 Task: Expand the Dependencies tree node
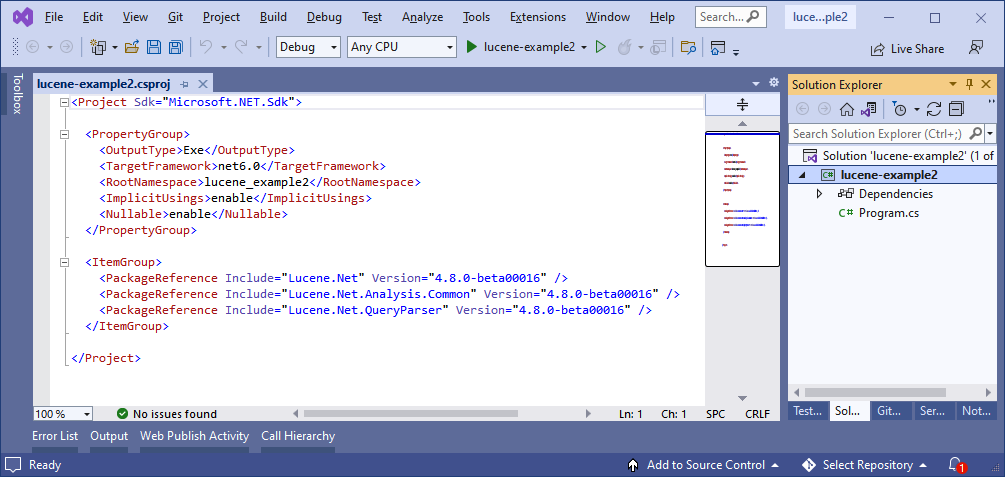click(x=819, y=194)
